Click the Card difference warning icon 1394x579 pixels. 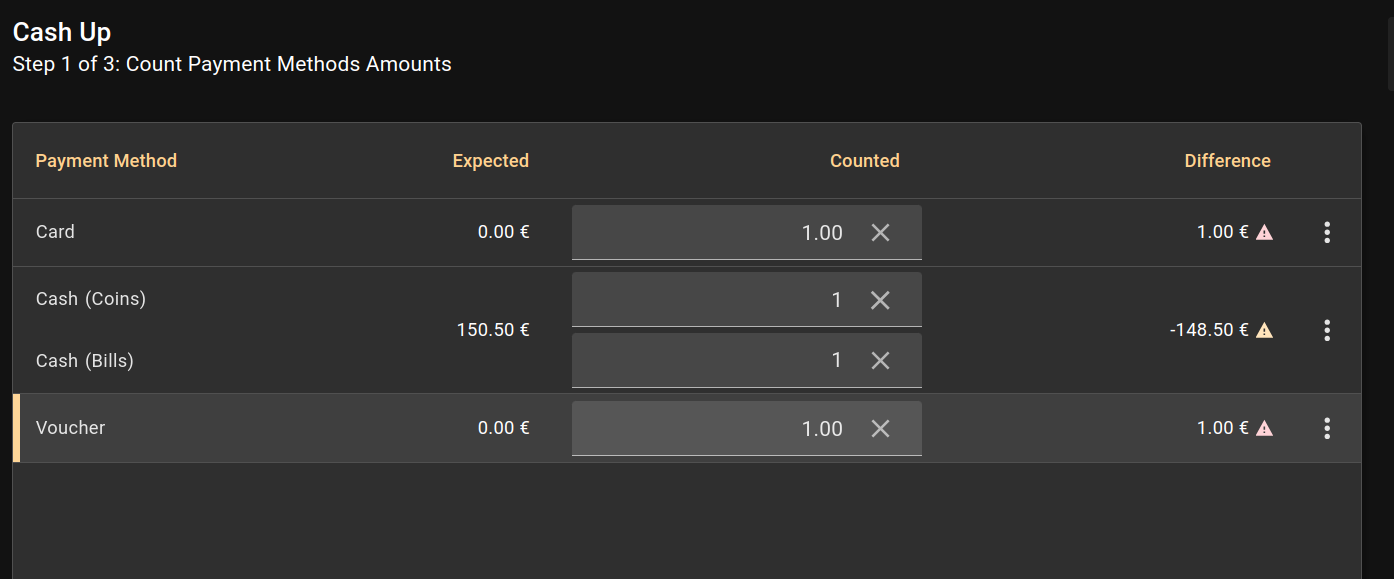click(1264, 232)
